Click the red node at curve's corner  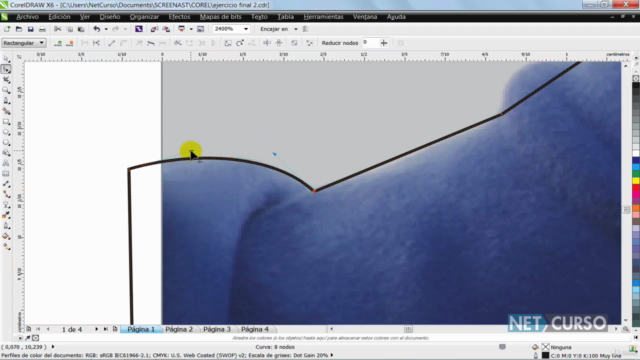click(x=314, y=191)
